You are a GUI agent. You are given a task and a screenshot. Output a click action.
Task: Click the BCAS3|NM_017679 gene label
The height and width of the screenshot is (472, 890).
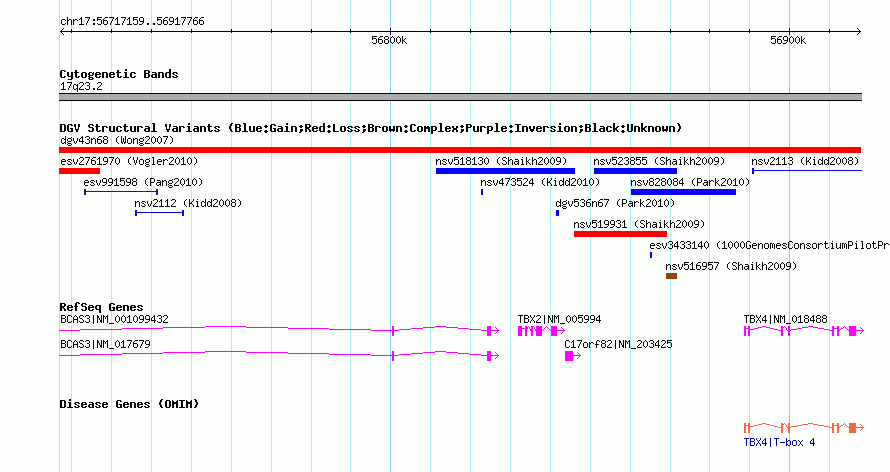106,344
